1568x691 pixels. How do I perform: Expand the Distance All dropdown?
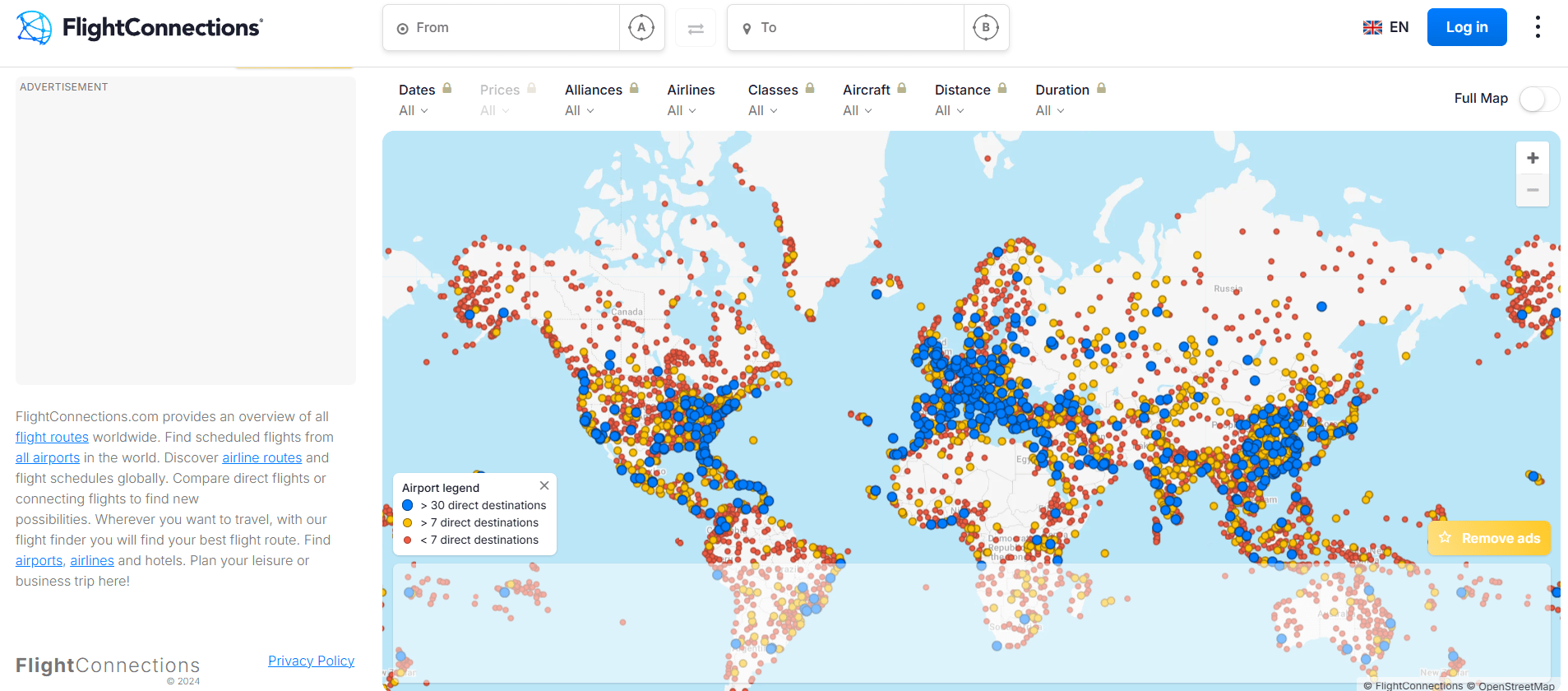coord(950,110)
